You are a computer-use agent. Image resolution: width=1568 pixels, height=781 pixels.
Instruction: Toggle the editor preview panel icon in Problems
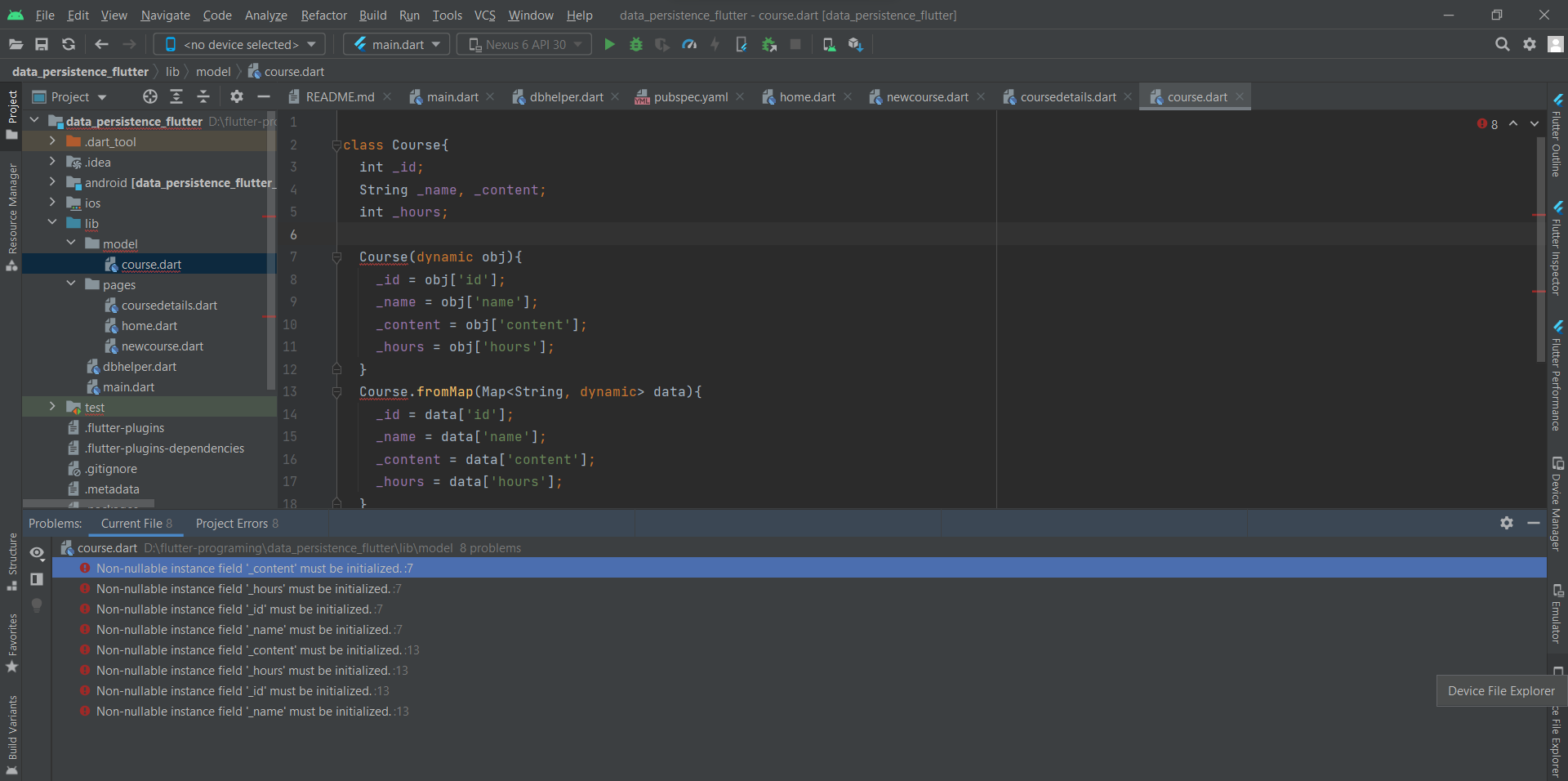[x=37, y=578]
